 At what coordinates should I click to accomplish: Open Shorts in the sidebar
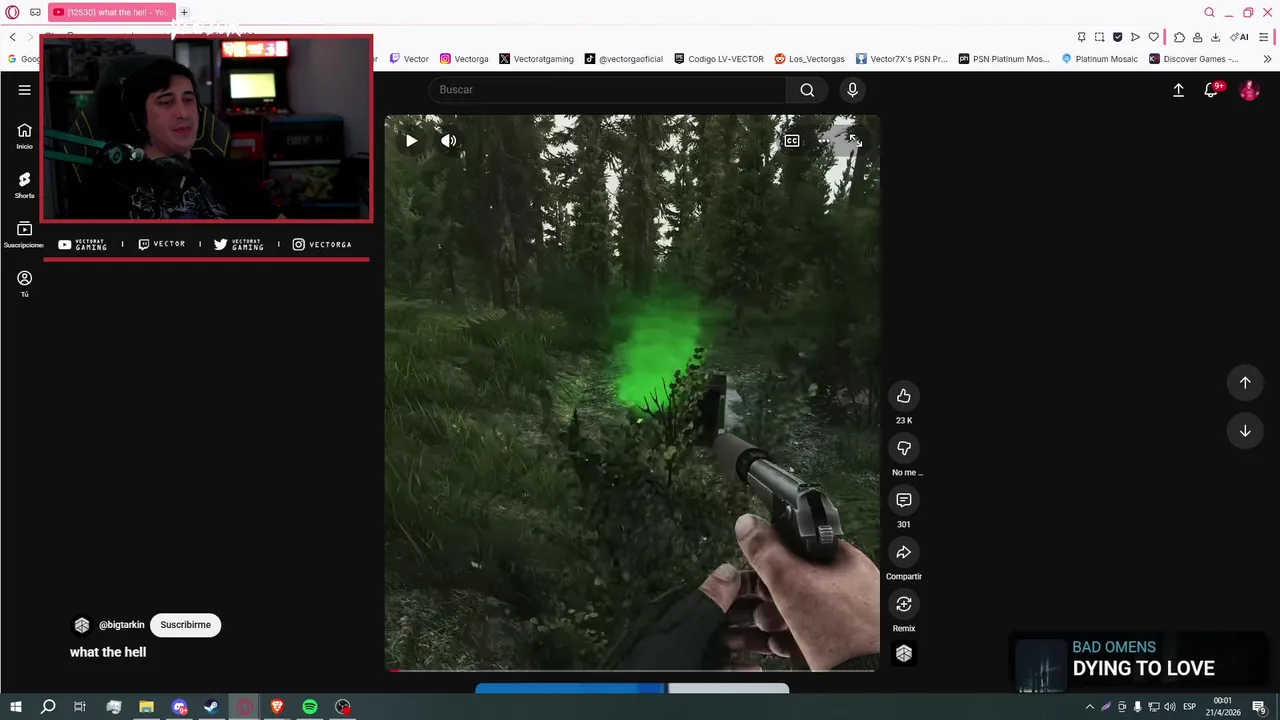click(24, 185)
